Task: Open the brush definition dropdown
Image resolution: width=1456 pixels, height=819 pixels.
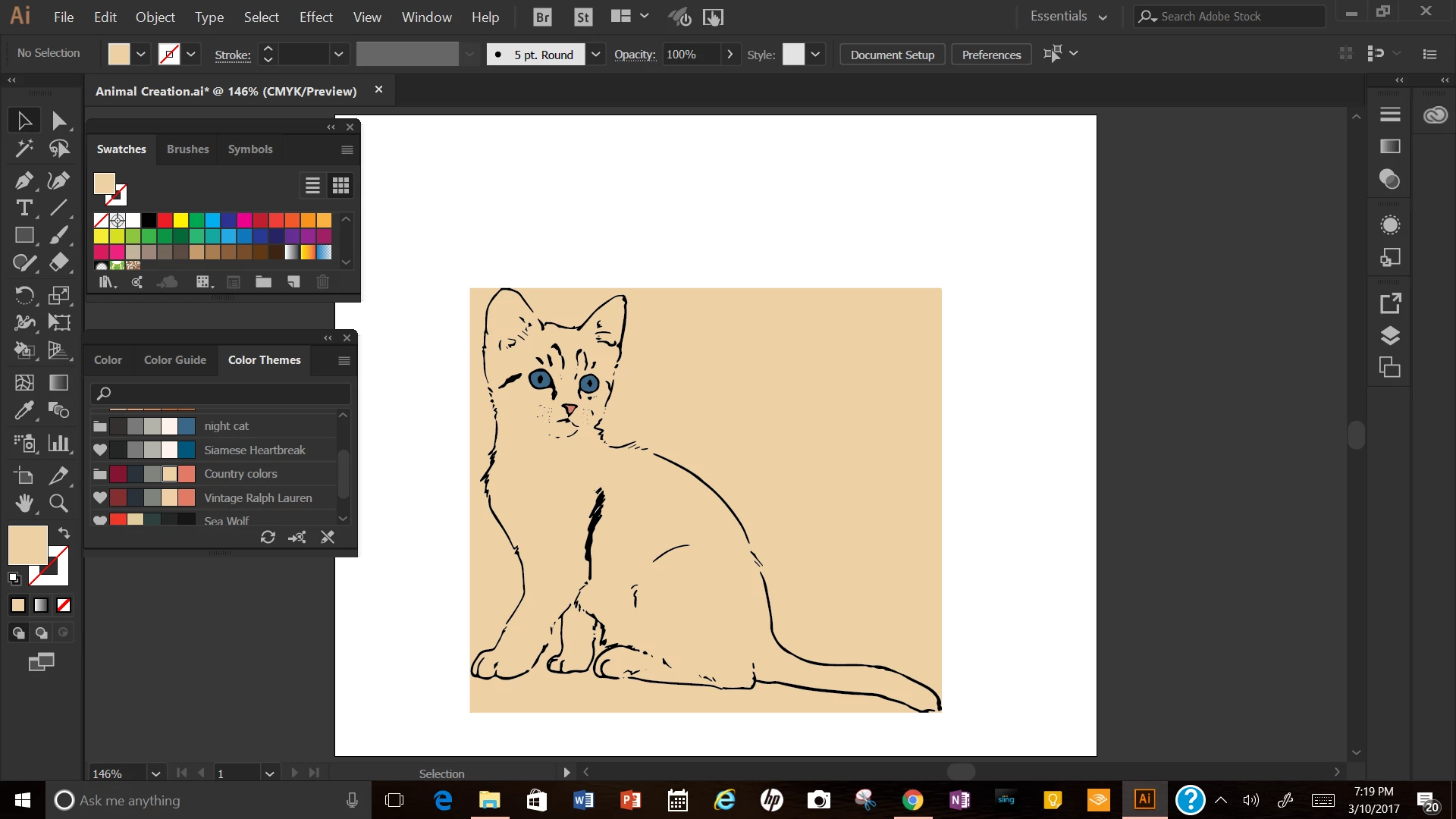Action: pos(596,55)
